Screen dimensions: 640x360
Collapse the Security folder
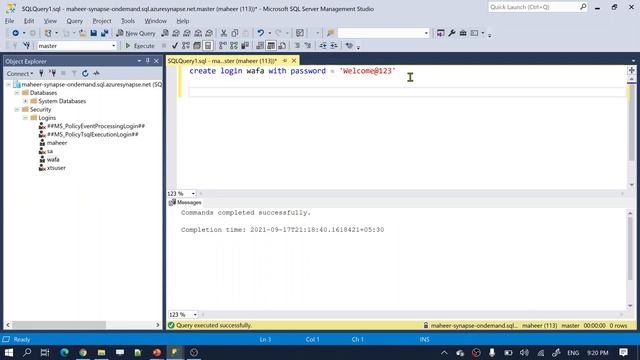point(17,110)
